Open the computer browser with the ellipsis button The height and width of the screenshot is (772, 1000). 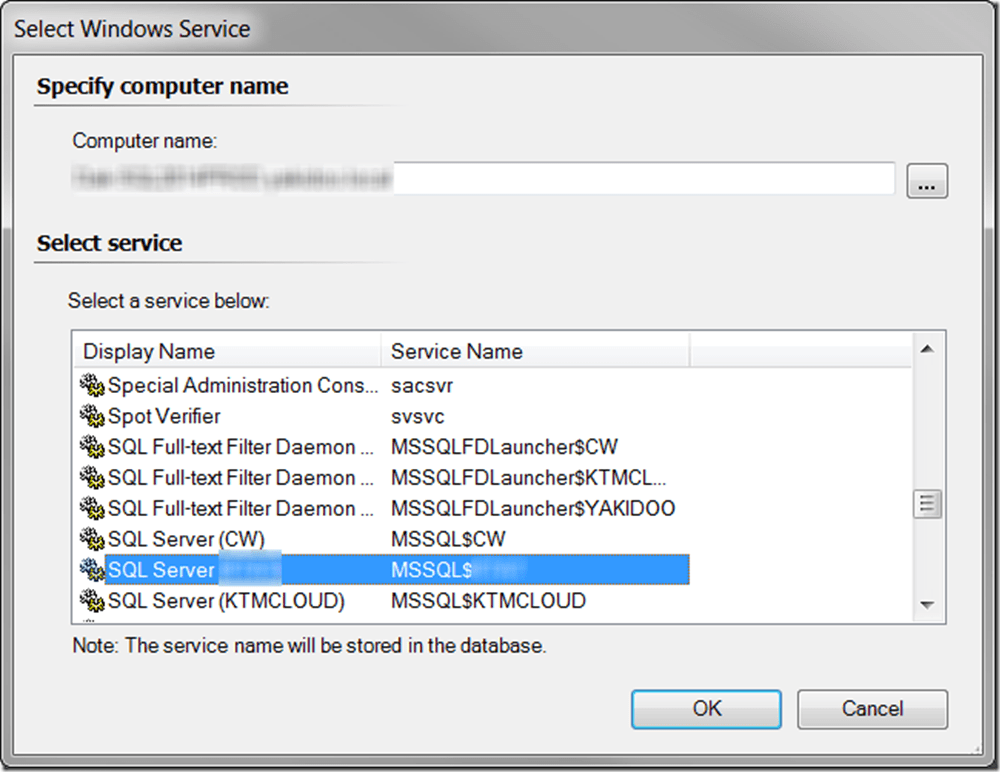[x=927, y=182]
